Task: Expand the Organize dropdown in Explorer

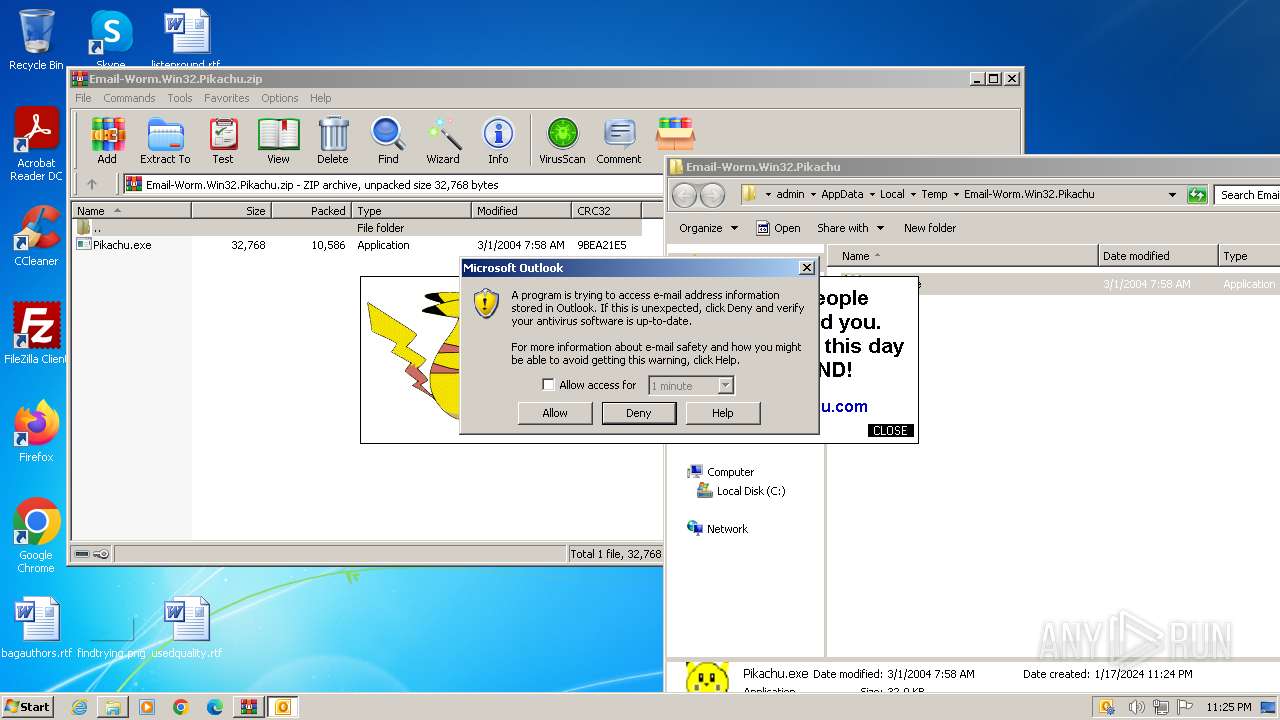Action: click(708, 228)
